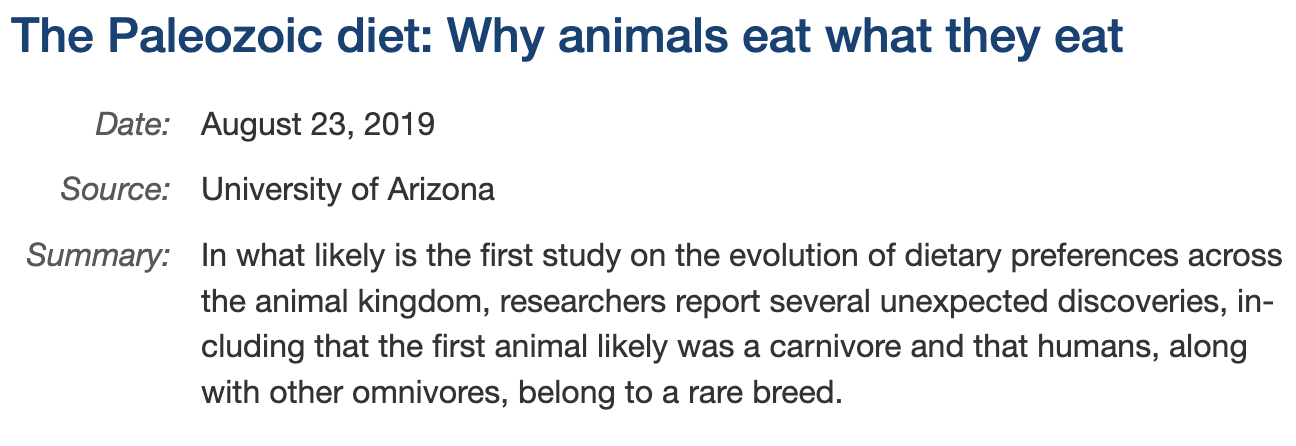Click the "Source:" label
The height and width of the screenshot is (446, 1296).
[x=115, y=189]
